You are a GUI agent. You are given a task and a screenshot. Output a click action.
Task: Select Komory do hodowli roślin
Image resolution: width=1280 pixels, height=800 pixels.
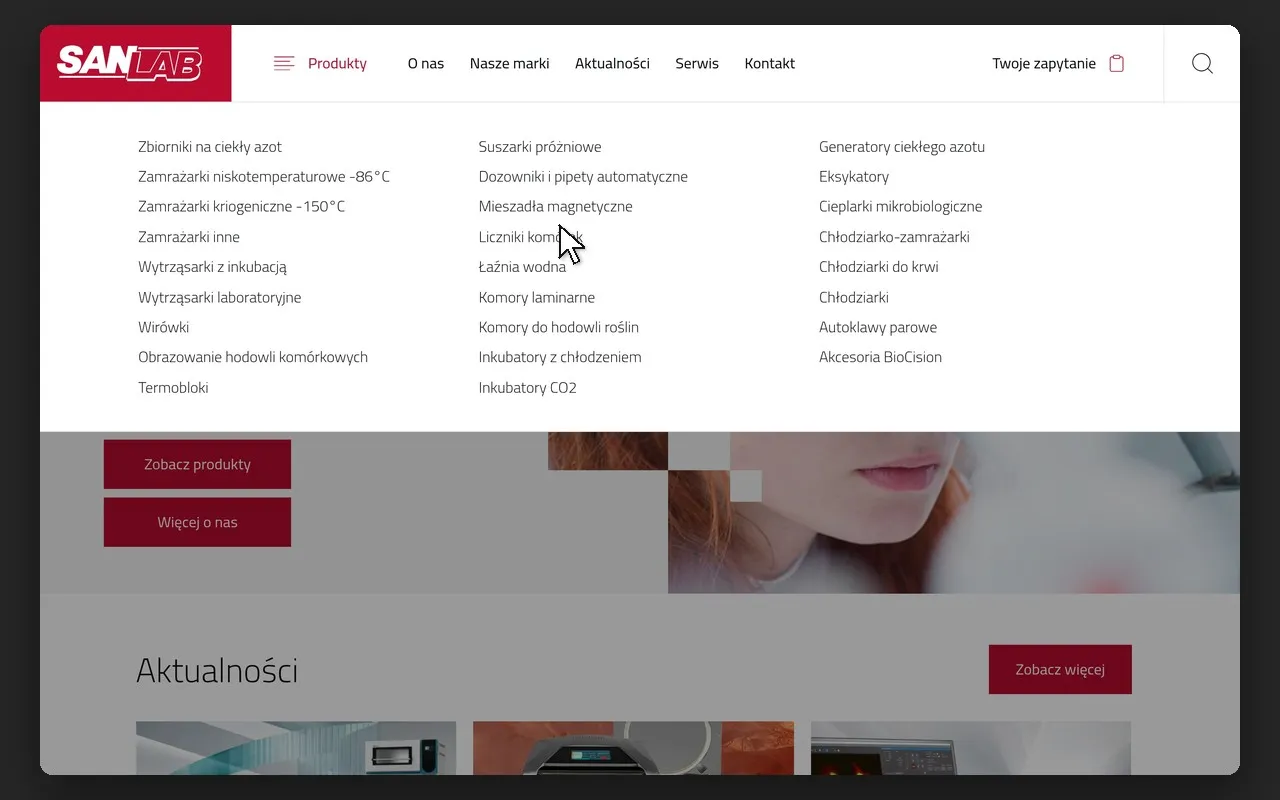point(559,327)
